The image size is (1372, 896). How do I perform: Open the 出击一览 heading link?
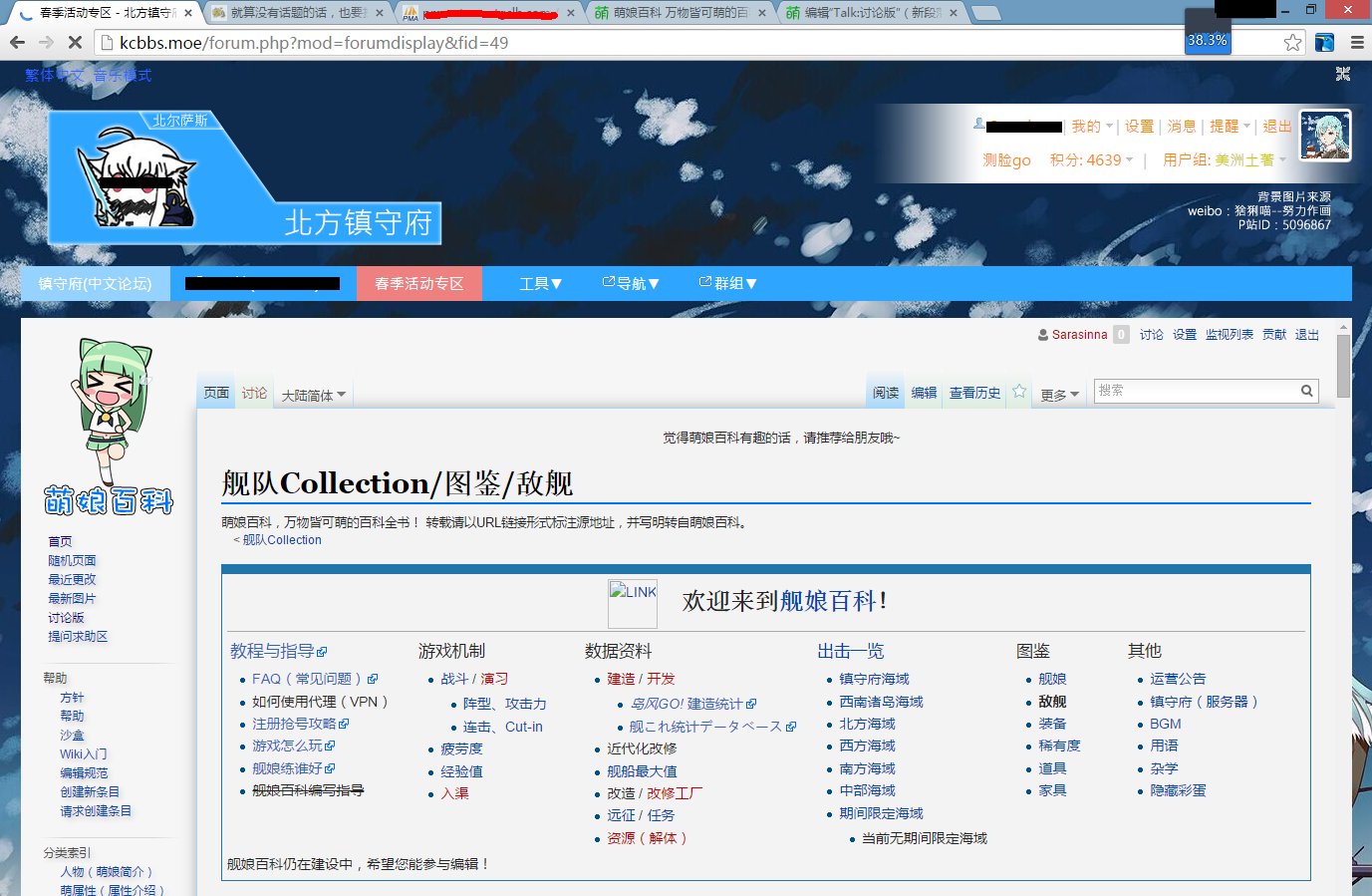[x=851, y=651]
